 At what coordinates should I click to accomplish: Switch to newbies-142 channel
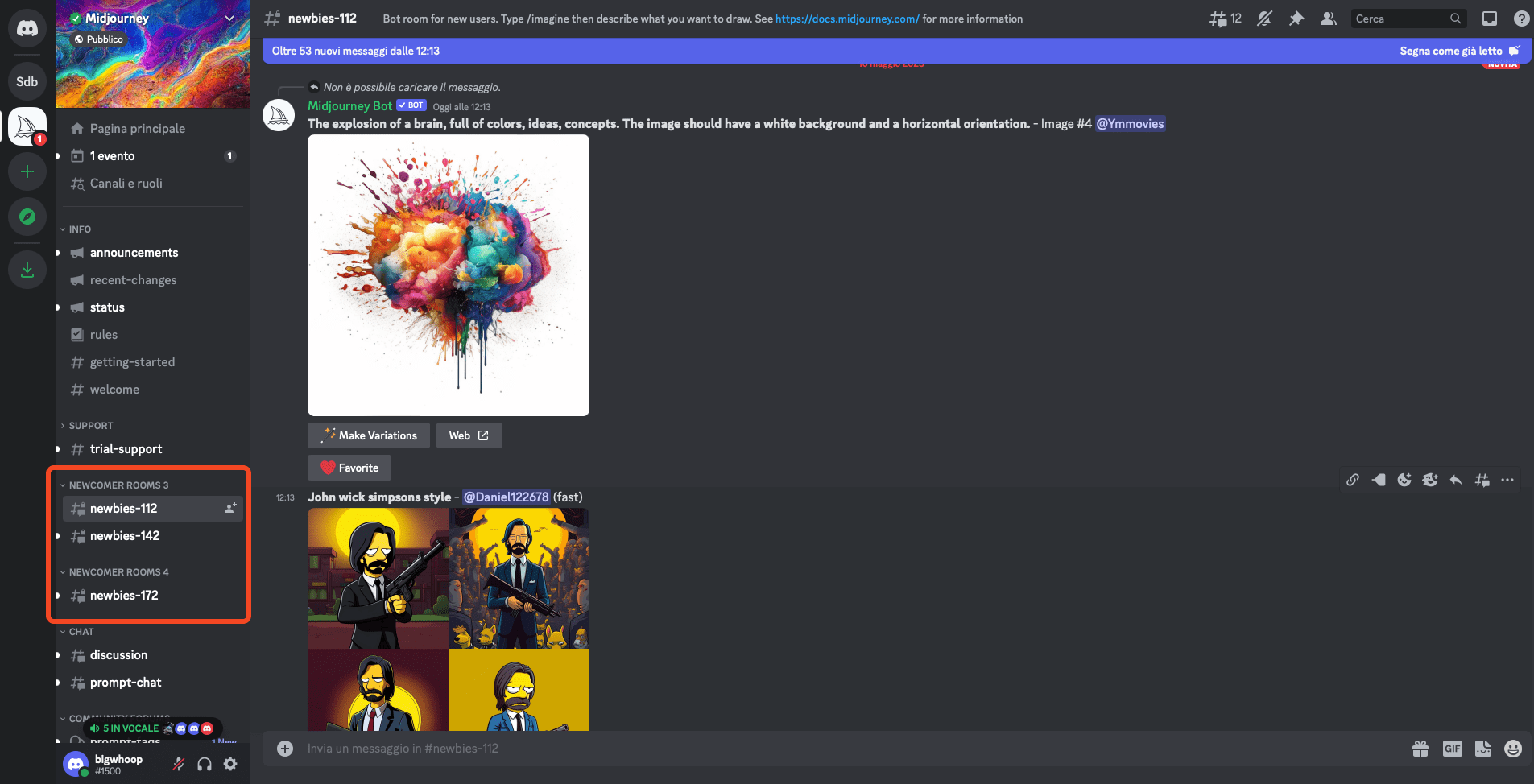click(152, 536)
